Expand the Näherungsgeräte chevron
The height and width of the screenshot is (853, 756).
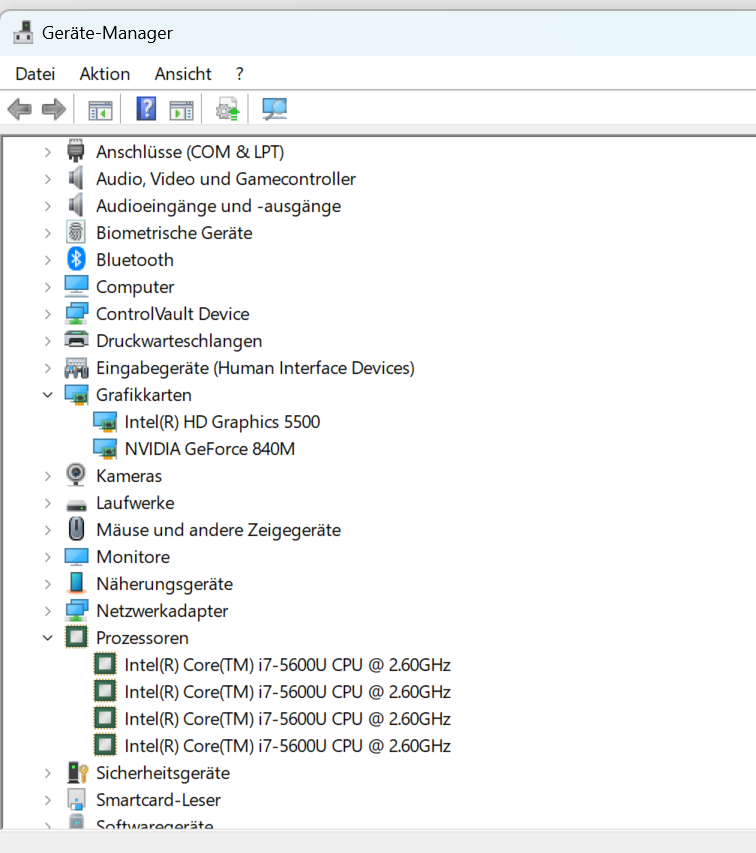(48, 584)
